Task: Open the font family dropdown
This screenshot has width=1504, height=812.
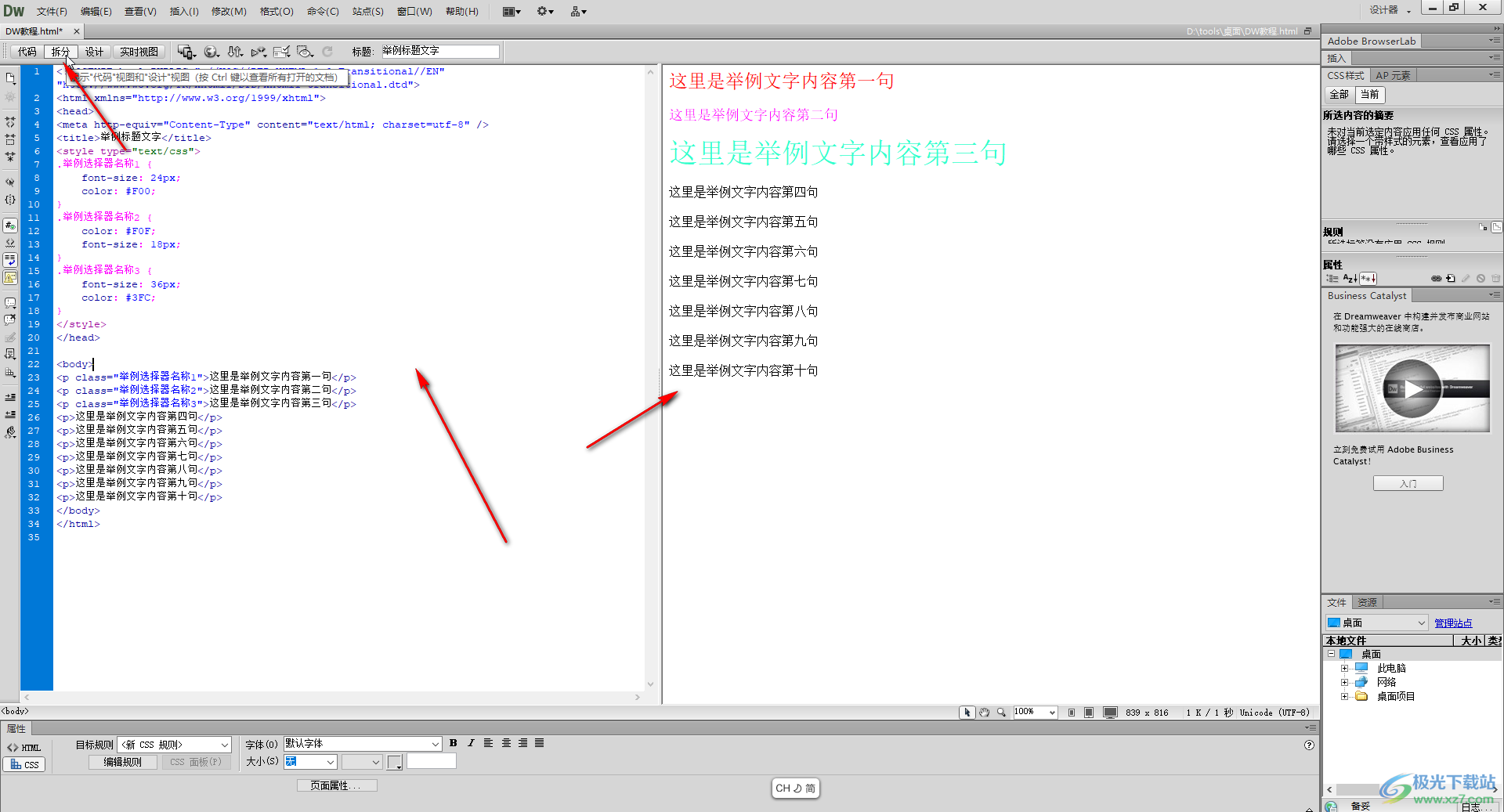Action: (363, 744)
